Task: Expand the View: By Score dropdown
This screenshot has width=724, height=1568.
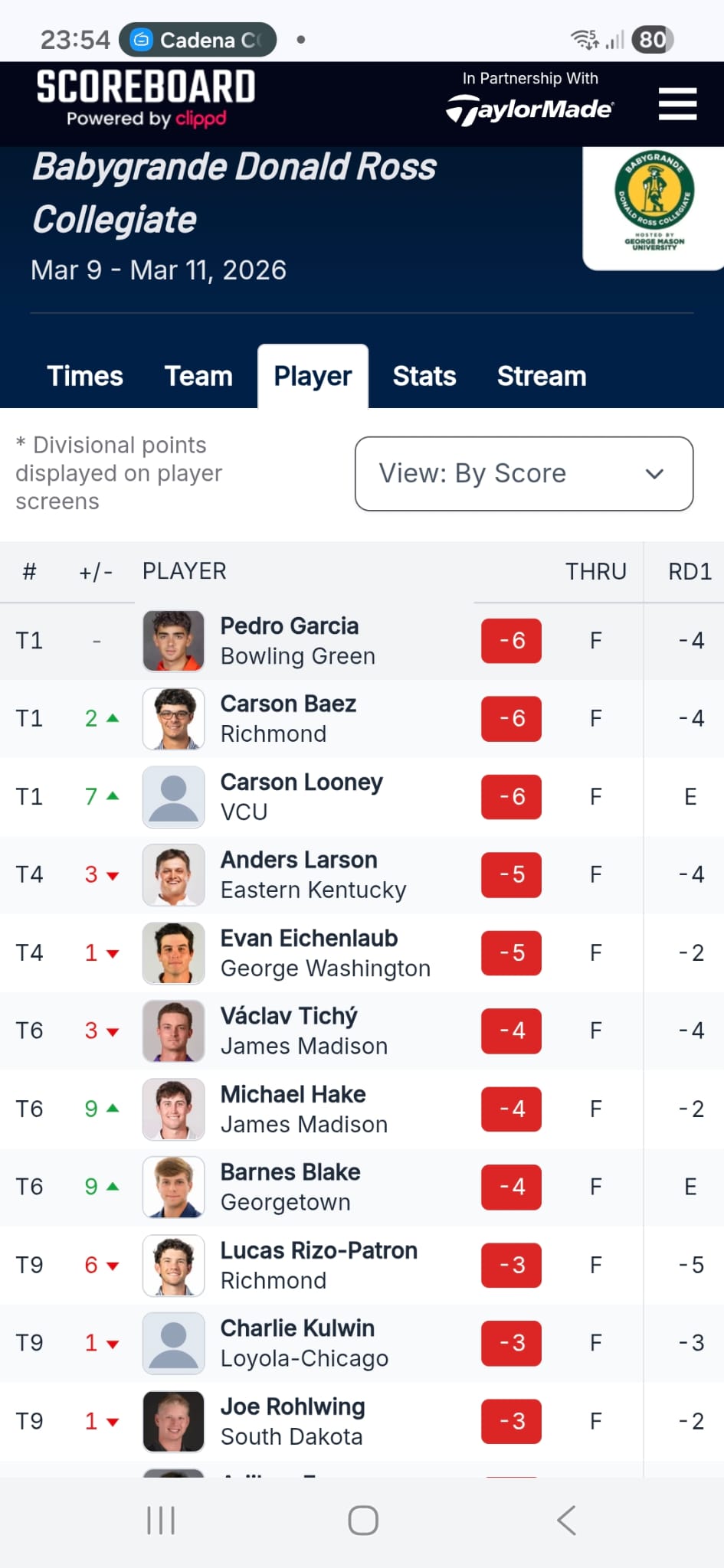Action: click(x=524, y=474)
